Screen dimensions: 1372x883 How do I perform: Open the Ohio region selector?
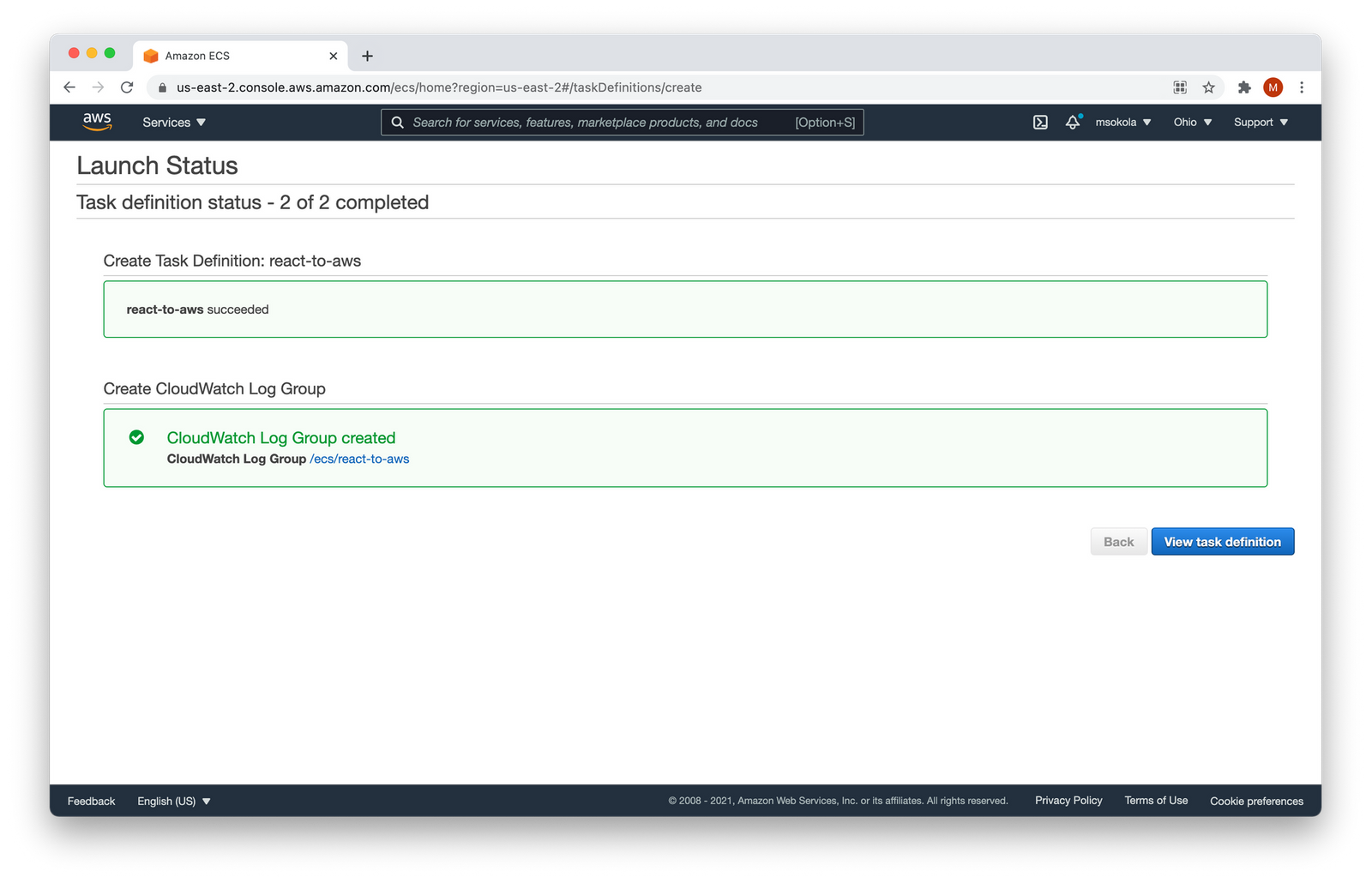pos(1191,122)
